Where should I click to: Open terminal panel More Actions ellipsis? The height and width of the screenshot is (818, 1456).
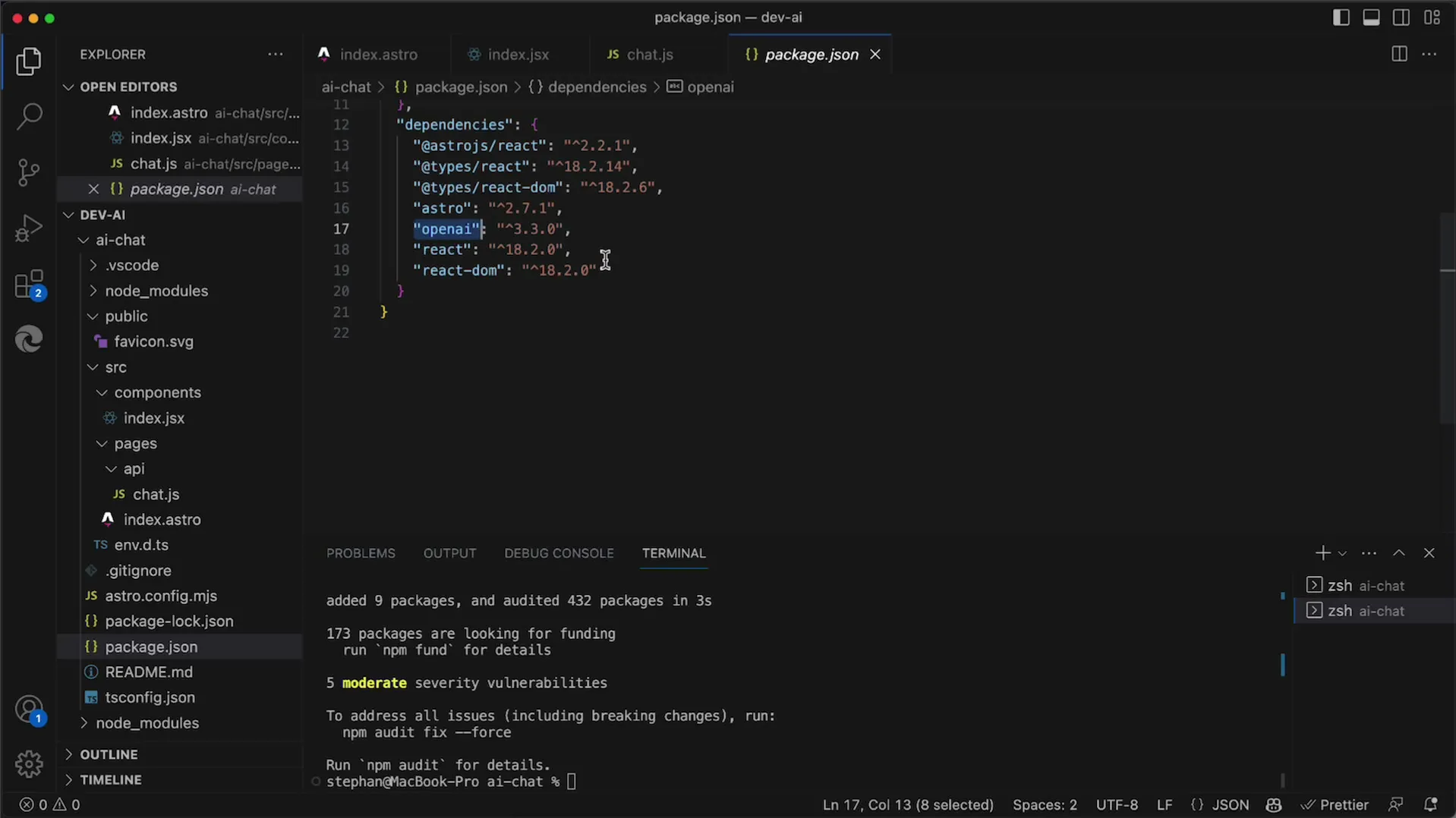point(1369,553)
